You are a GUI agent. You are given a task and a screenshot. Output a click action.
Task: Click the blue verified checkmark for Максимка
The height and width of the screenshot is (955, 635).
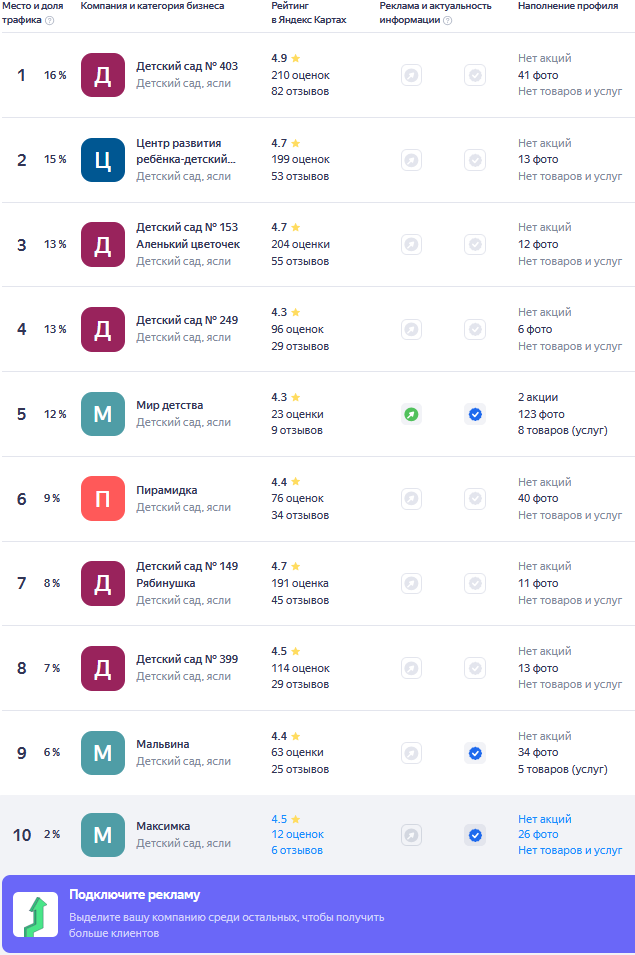475,835
